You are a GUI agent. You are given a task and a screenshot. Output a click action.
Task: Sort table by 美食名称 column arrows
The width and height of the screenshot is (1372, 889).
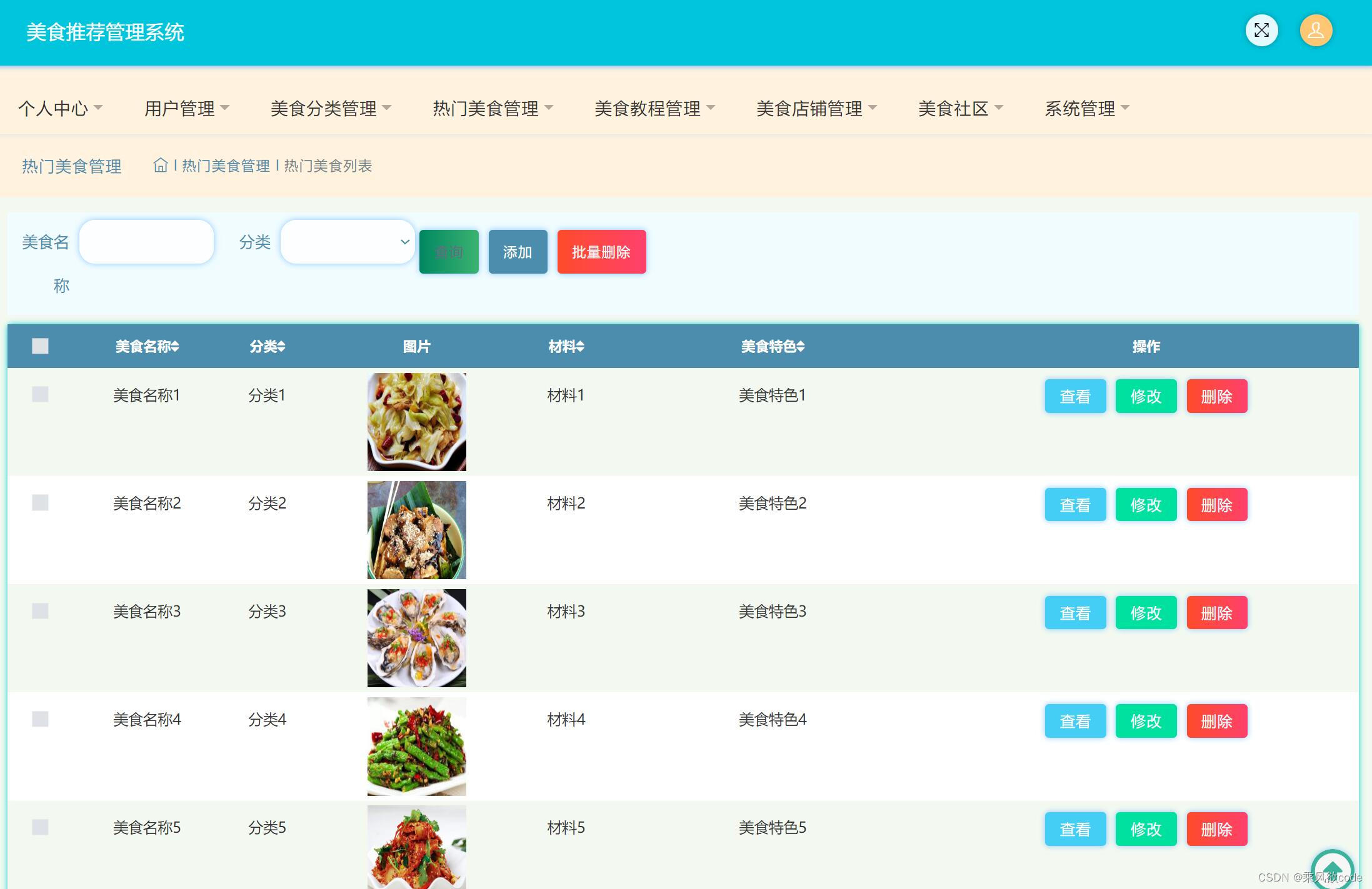pyautogui.click(x=176, y=346)
